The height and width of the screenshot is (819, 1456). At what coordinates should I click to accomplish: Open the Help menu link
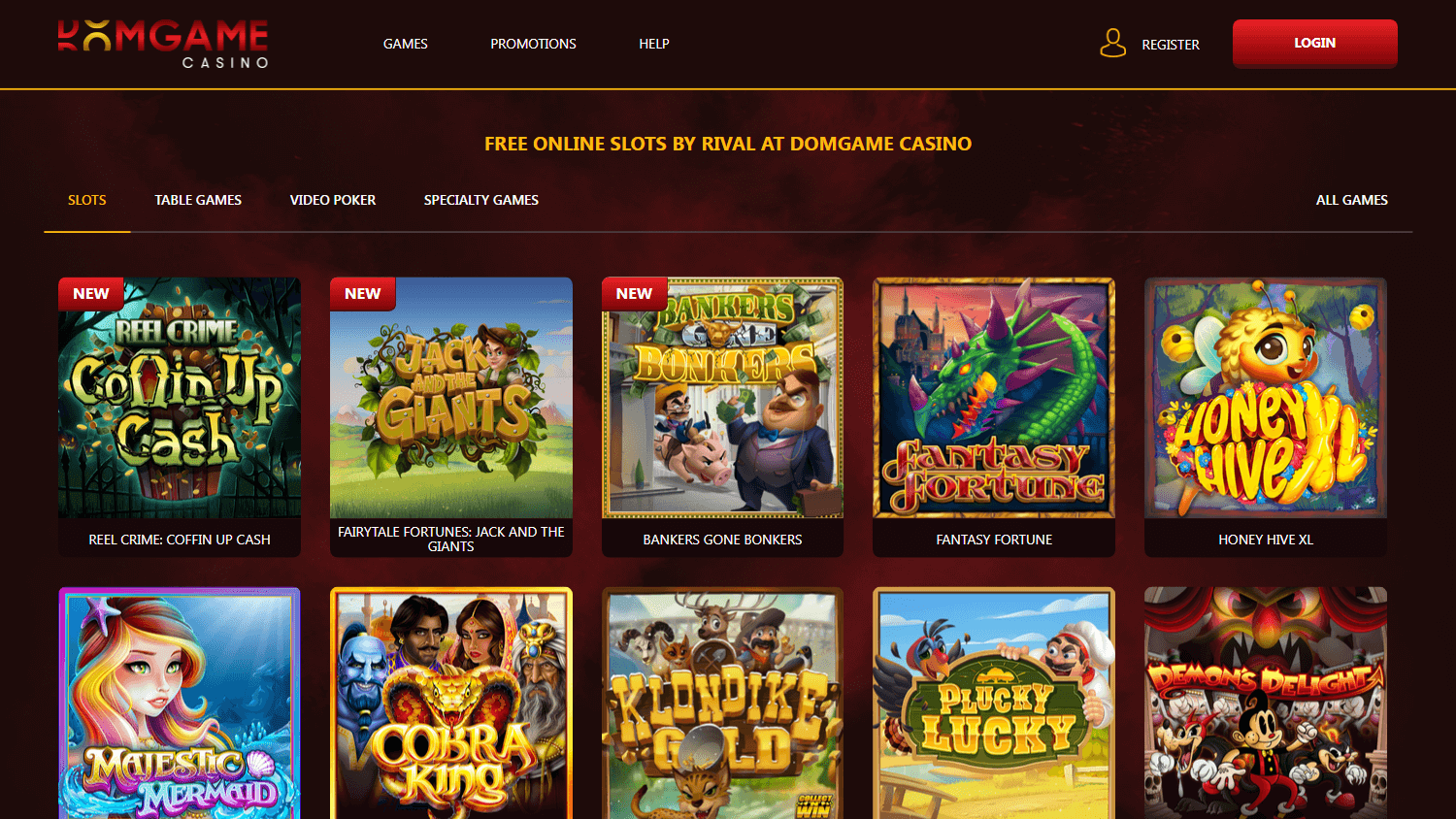click(654, 44)
